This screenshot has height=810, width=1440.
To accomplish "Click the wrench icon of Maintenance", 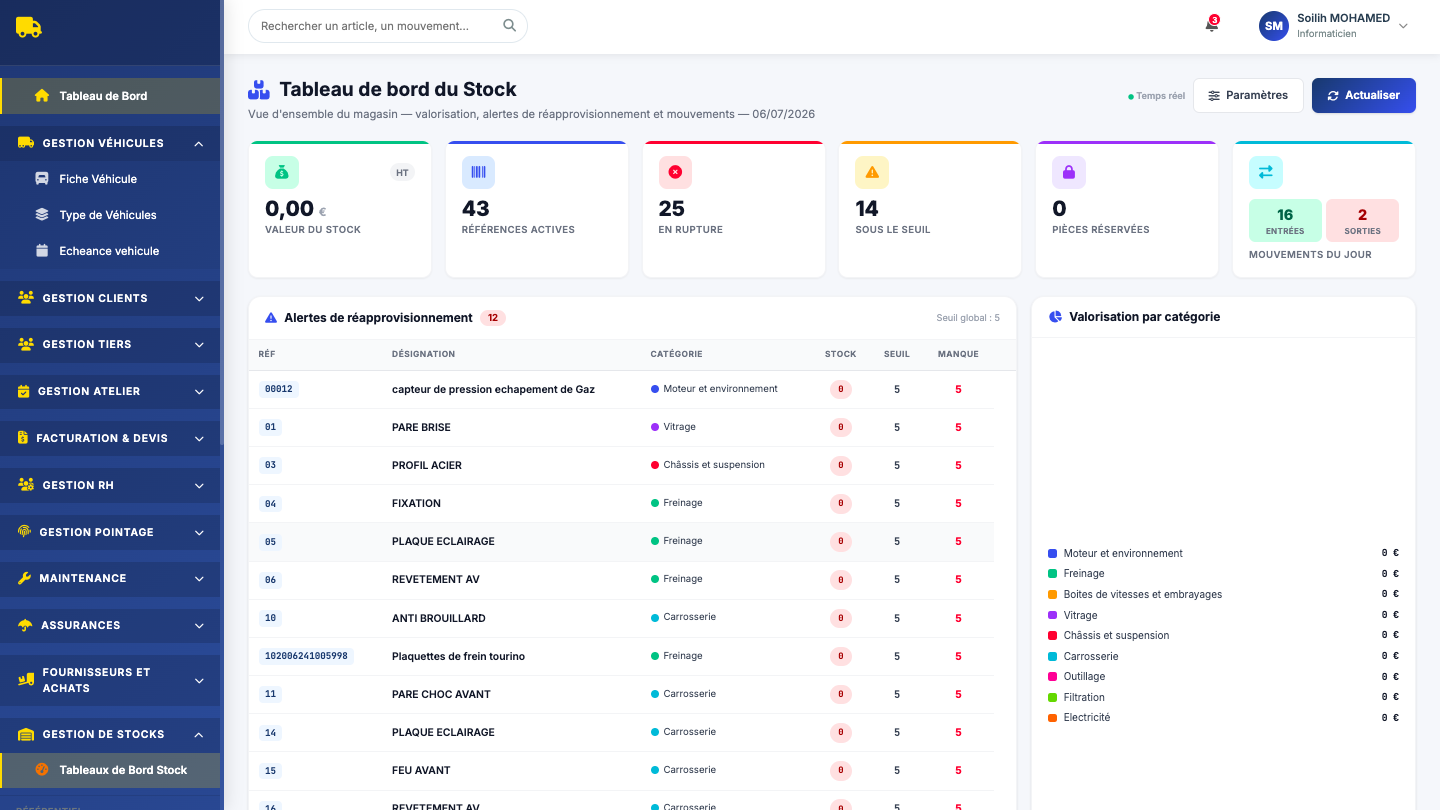I will (25, 578).
